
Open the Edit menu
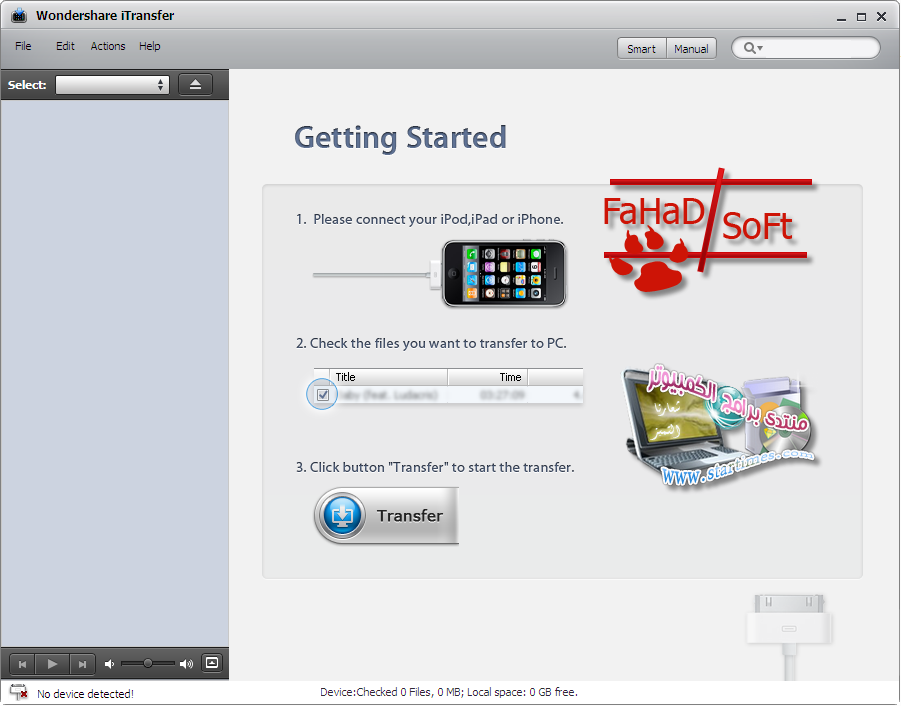point(65,46)
